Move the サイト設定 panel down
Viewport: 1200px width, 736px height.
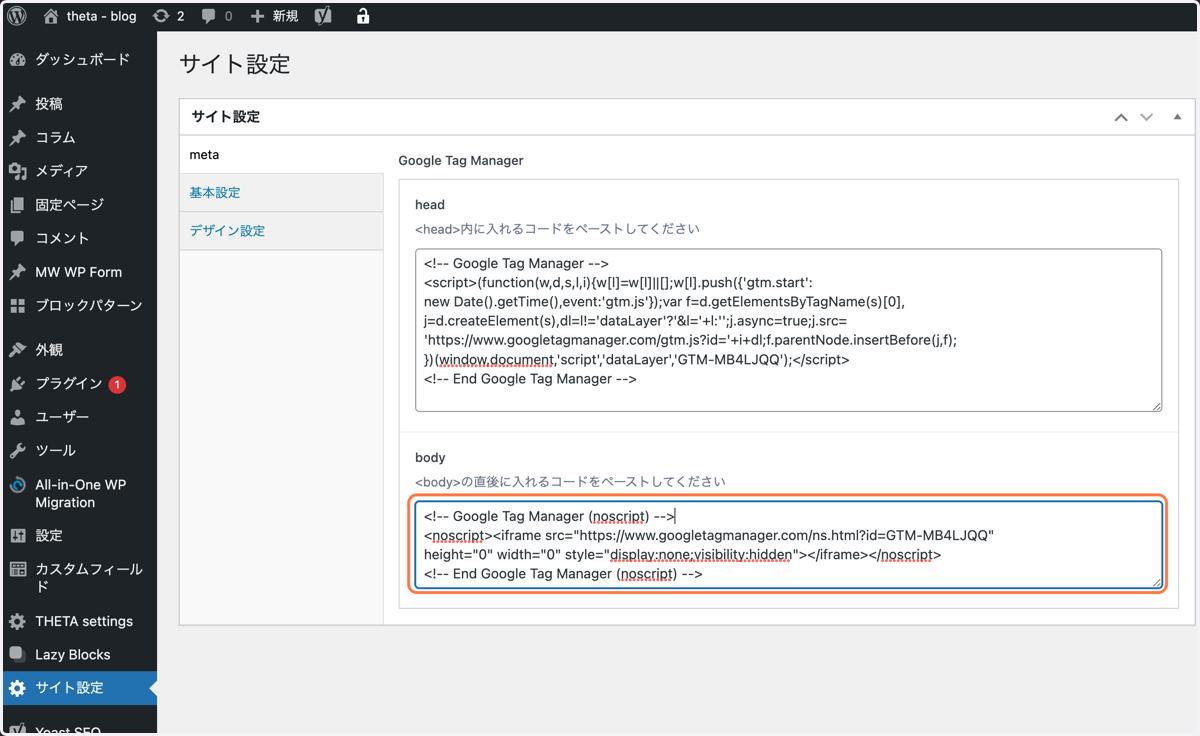coord(1147,118)
